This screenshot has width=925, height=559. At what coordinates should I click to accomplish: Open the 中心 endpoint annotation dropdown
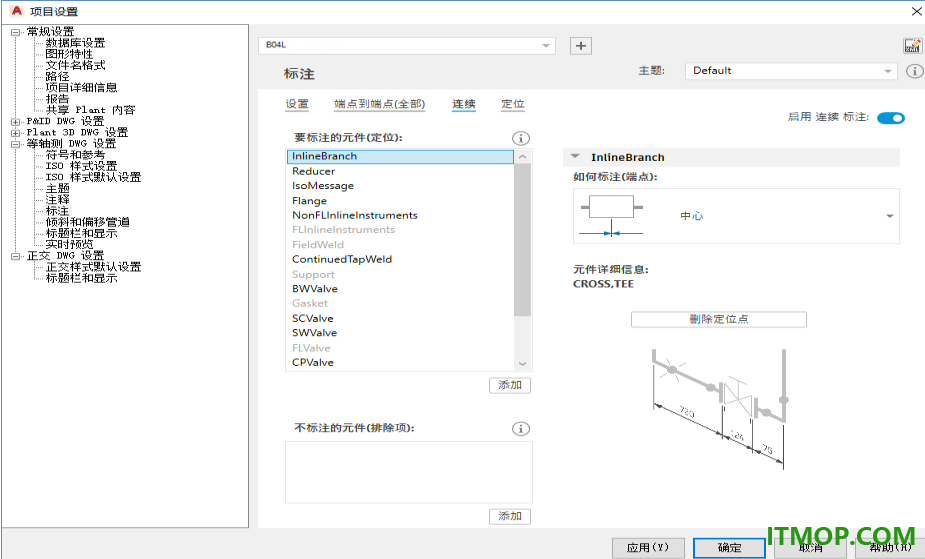736,216
